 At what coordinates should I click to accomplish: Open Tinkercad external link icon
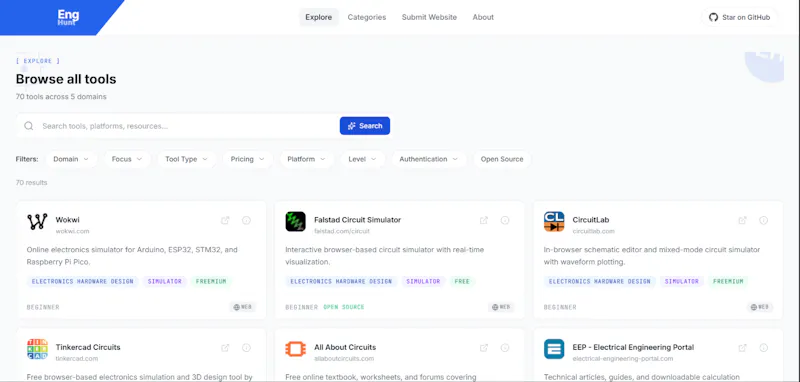pyautogui.click(x=225, y=348)
